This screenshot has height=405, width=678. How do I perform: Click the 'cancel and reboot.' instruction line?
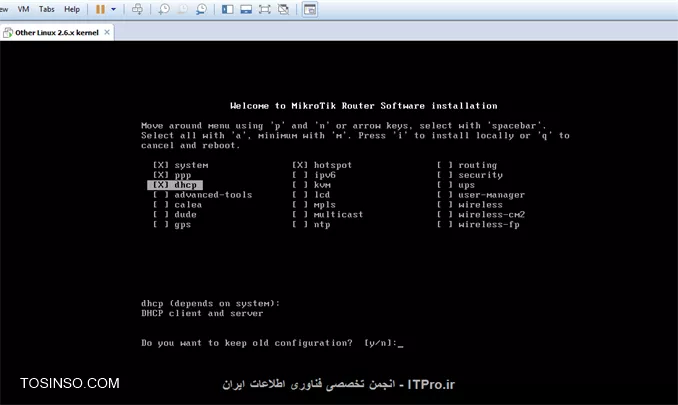(x=190, y=146)
